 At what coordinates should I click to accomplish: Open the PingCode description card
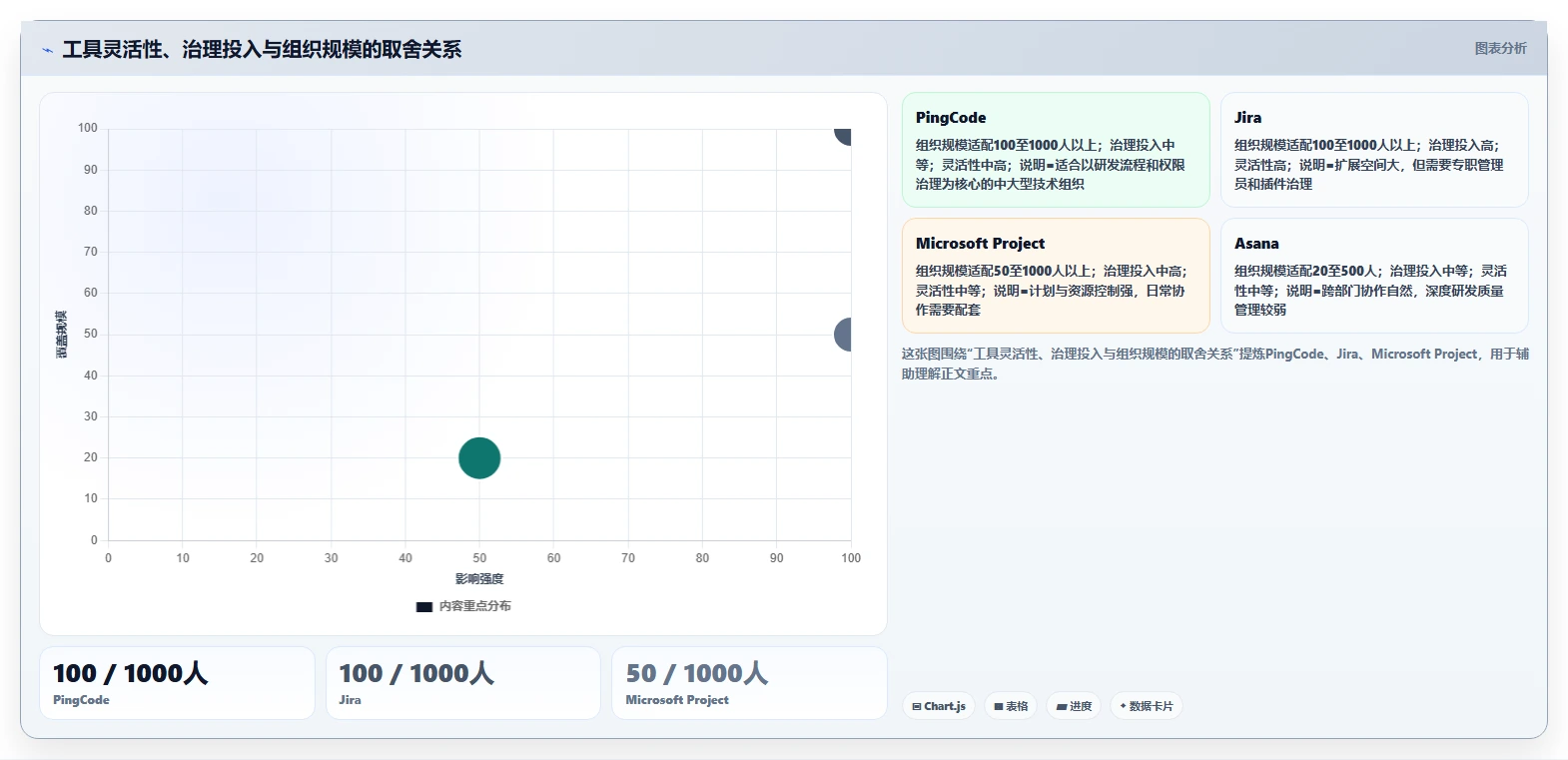[x=1056, y=150]
